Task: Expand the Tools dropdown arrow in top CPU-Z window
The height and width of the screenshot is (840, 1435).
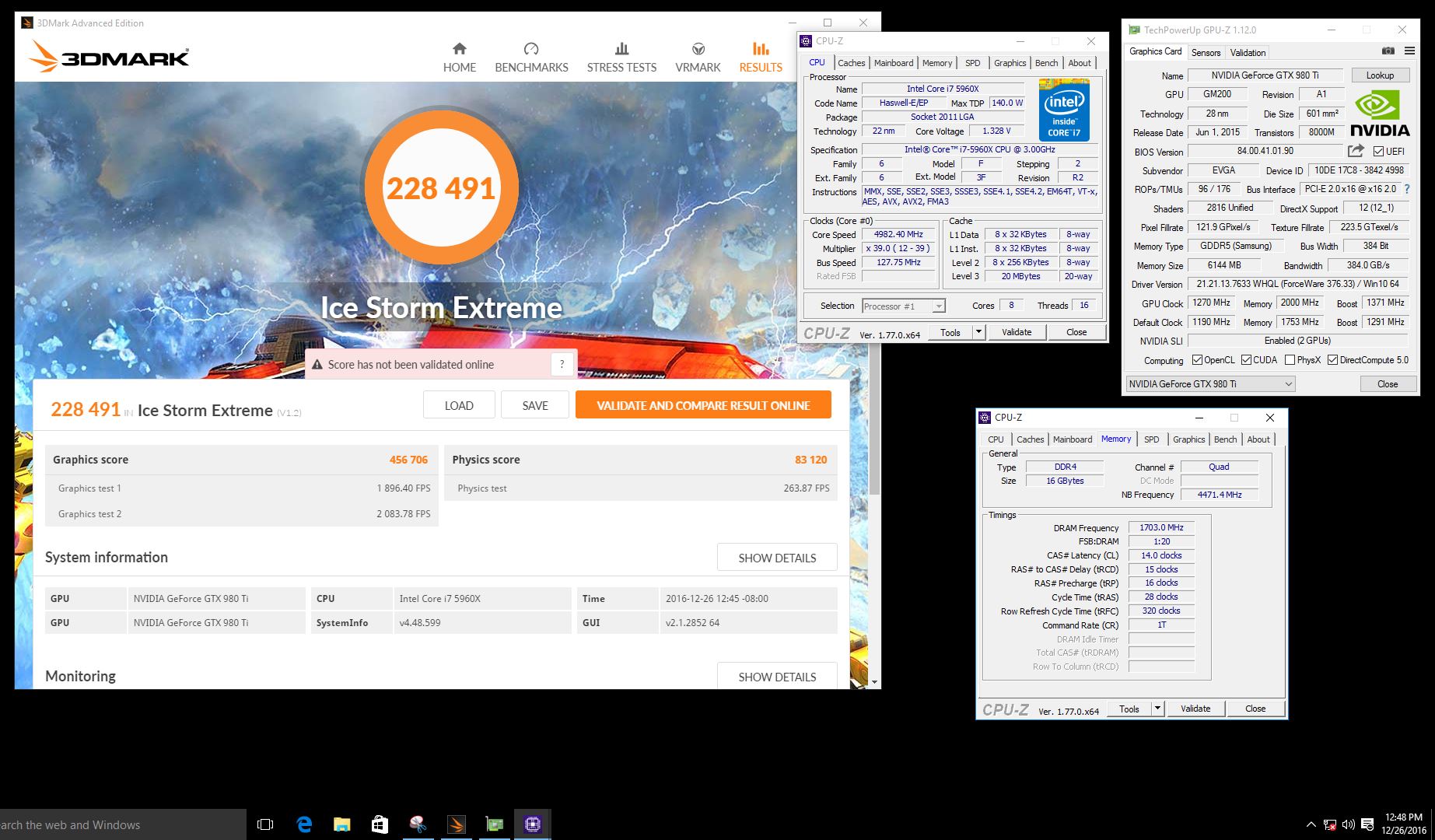Action: (979, 332)
